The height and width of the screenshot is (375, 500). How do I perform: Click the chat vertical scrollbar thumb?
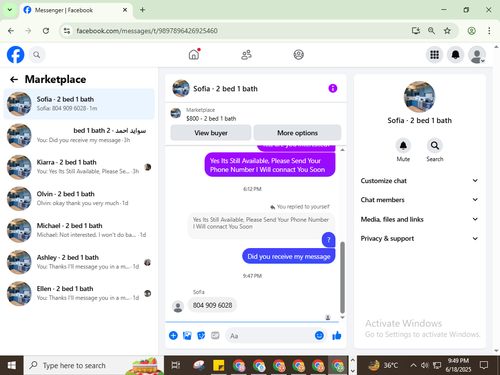(x=342, y=277)
